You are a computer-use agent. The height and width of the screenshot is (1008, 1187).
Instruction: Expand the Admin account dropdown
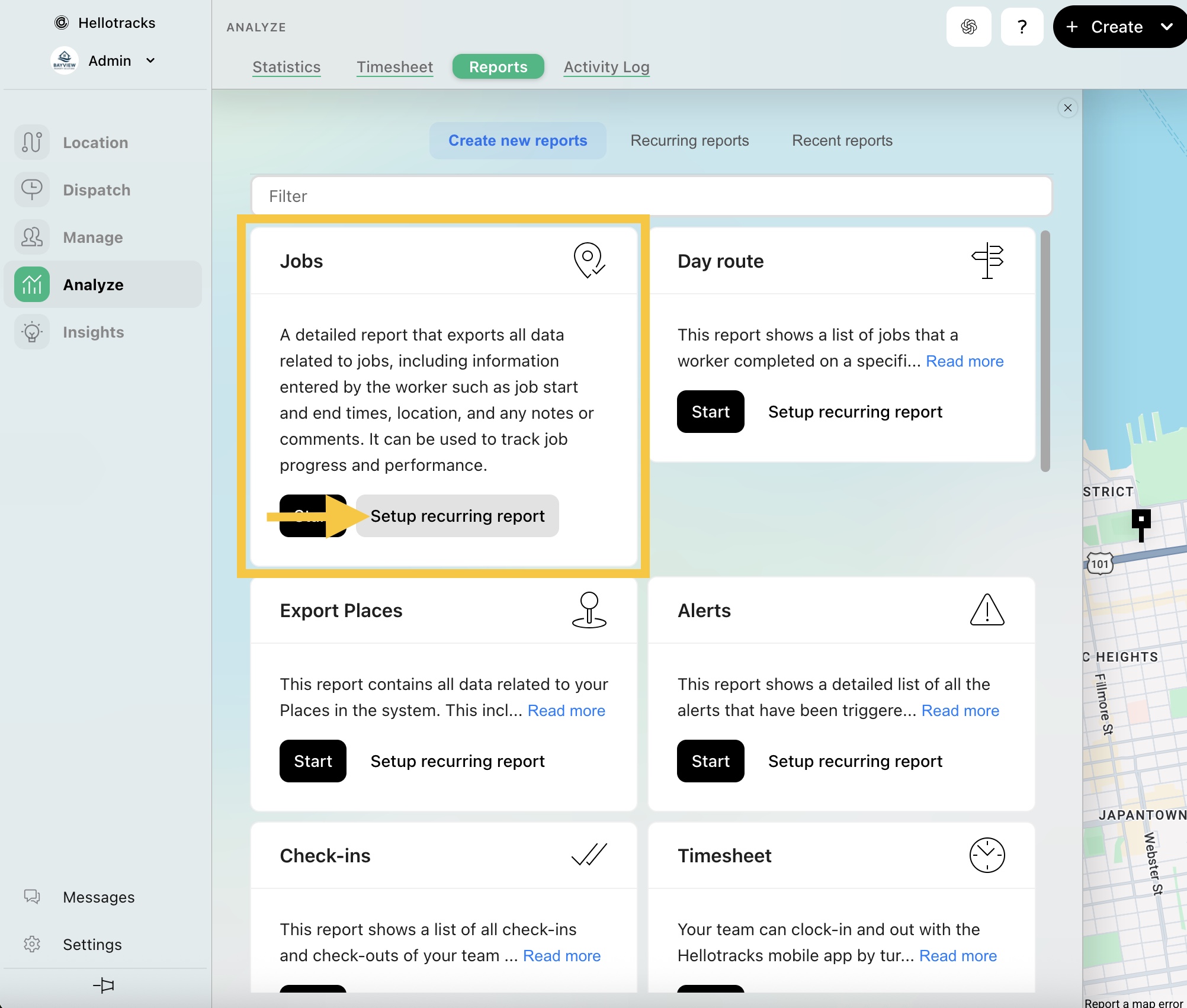click(150, 60)
